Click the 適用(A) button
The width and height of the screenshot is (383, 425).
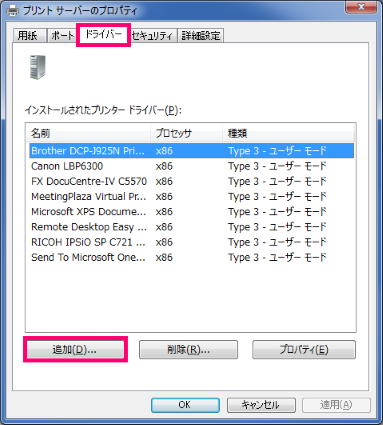[336, 405]
